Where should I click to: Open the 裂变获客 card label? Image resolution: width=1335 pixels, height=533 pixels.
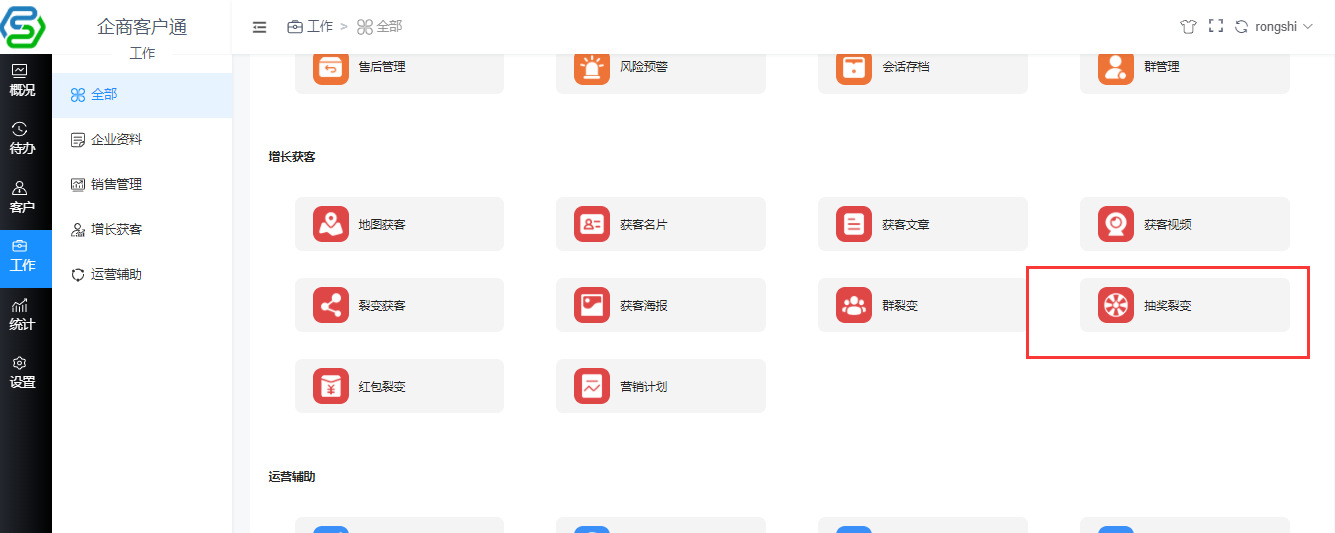pyautogui.click(x=382, y=306)
